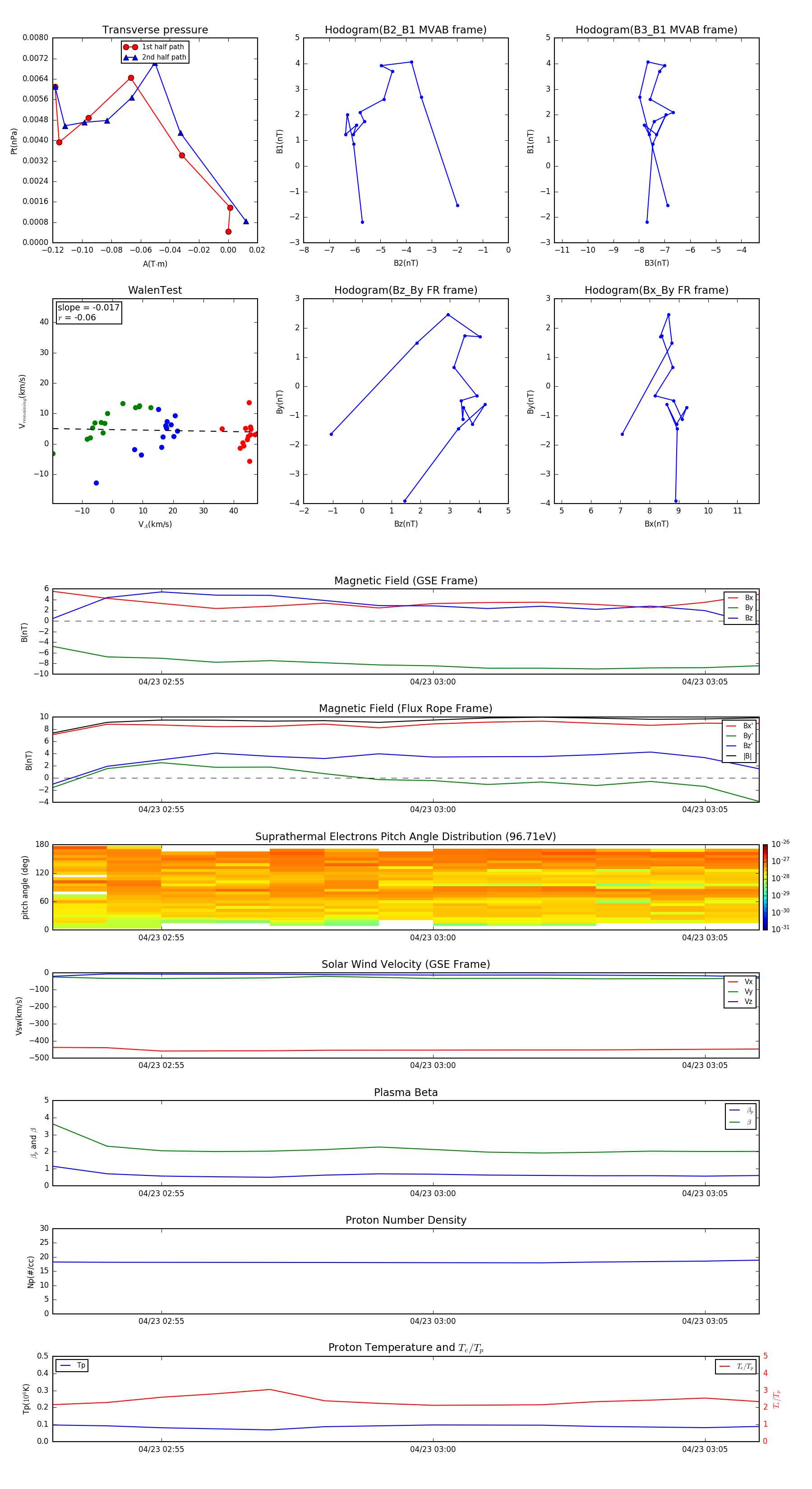812x1489 pixels.
Task: Click the 'A(T·m)' x-axis label
Action: pos(155,264)
